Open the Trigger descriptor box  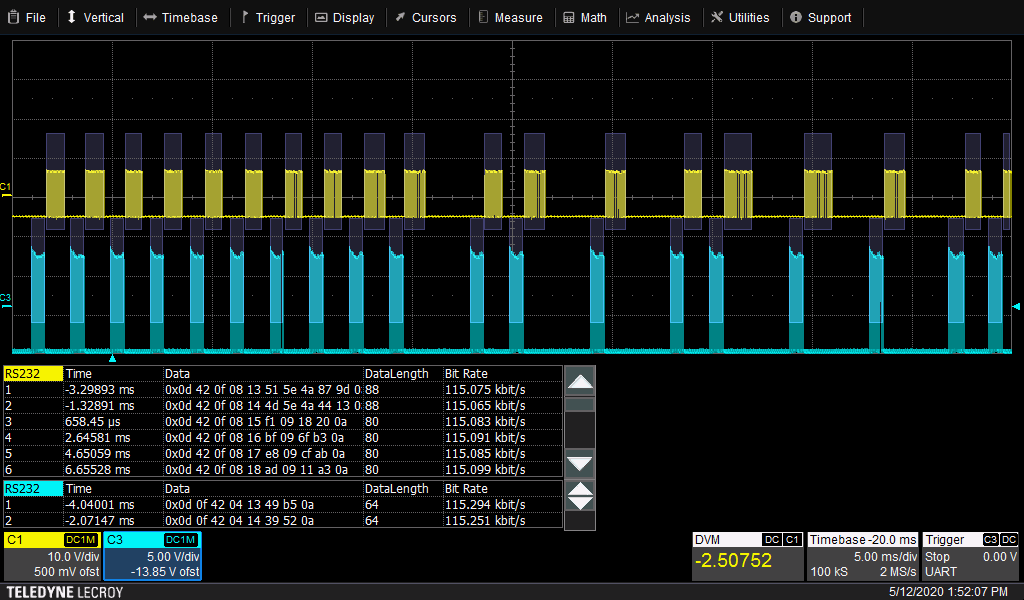click(970, 556)
